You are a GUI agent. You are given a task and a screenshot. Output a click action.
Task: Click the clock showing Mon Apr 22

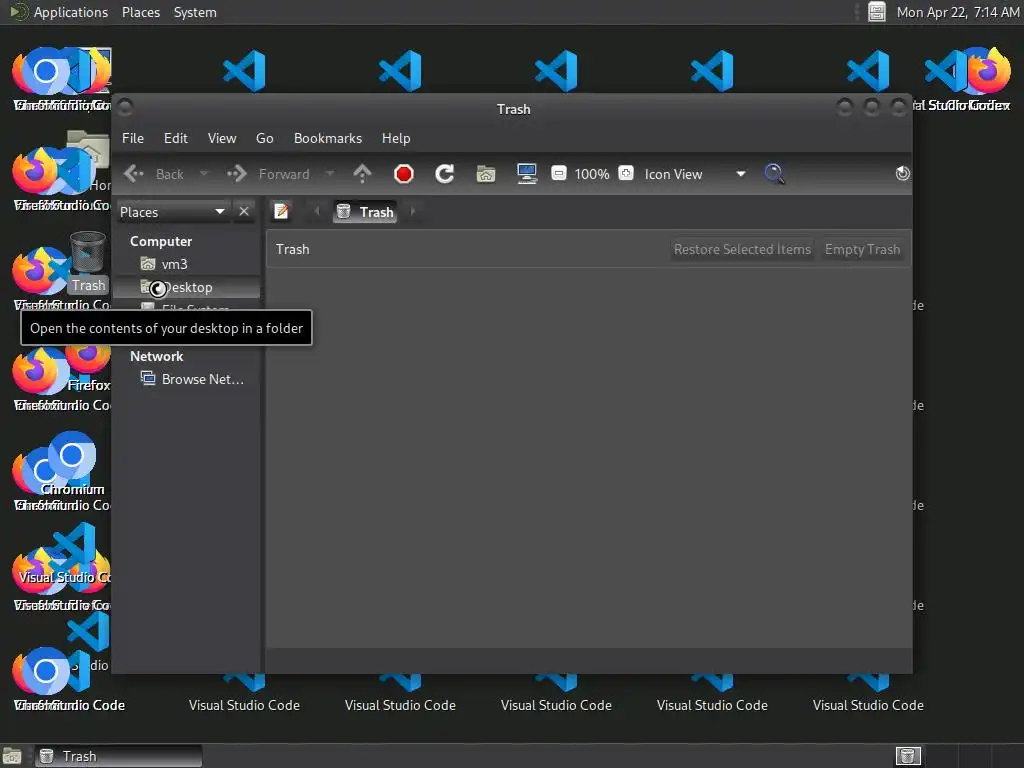coord(957,12)
